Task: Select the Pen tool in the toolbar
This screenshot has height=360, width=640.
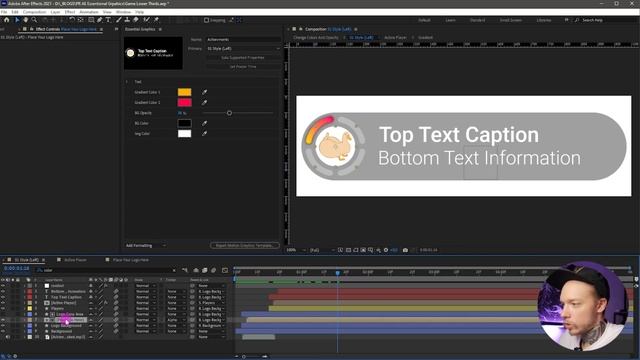Action: click(100, 20)
